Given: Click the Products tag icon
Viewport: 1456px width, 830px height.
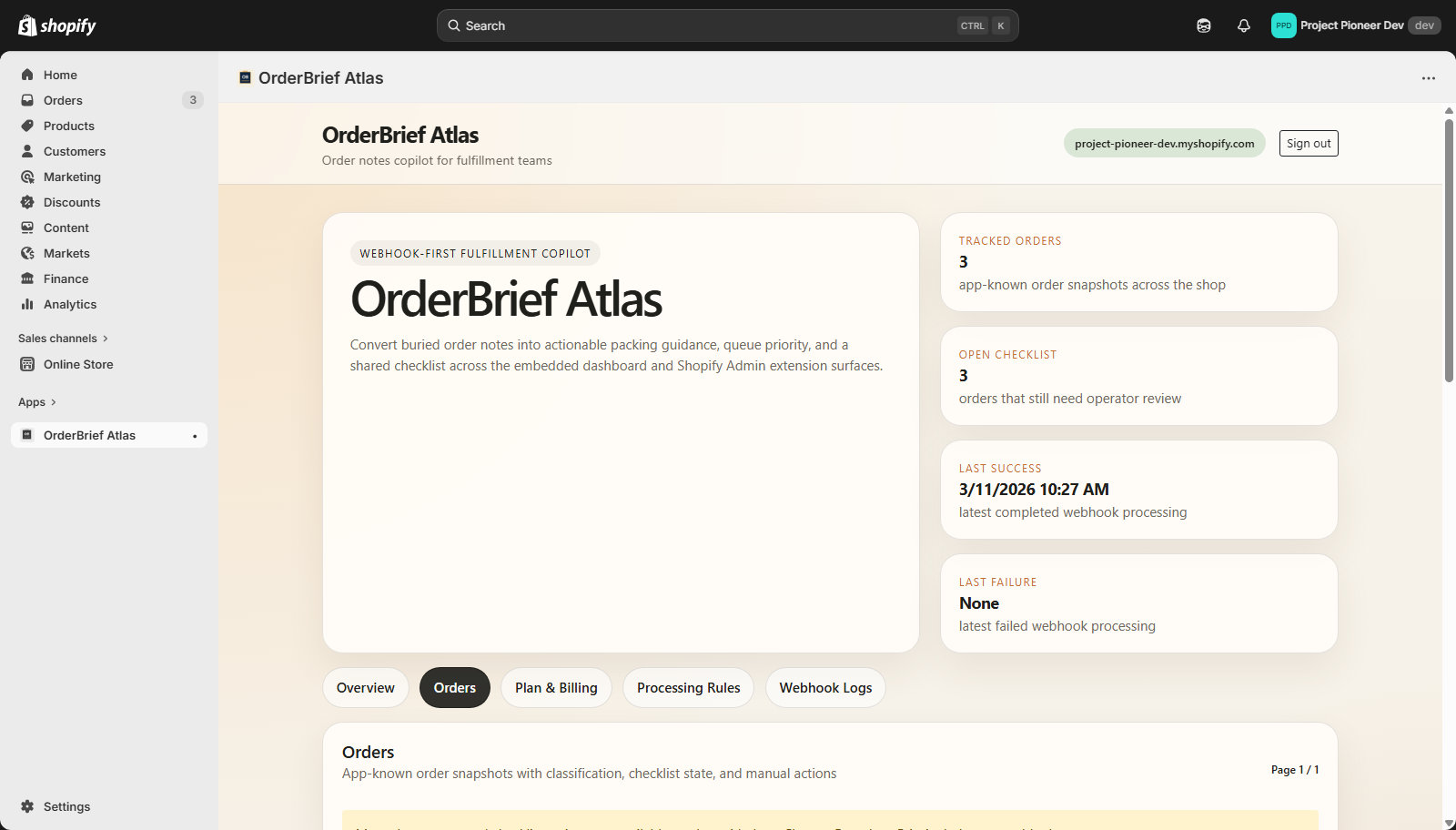Looking at the screenshot, I should pyautogui.click(x=27, y=126).
